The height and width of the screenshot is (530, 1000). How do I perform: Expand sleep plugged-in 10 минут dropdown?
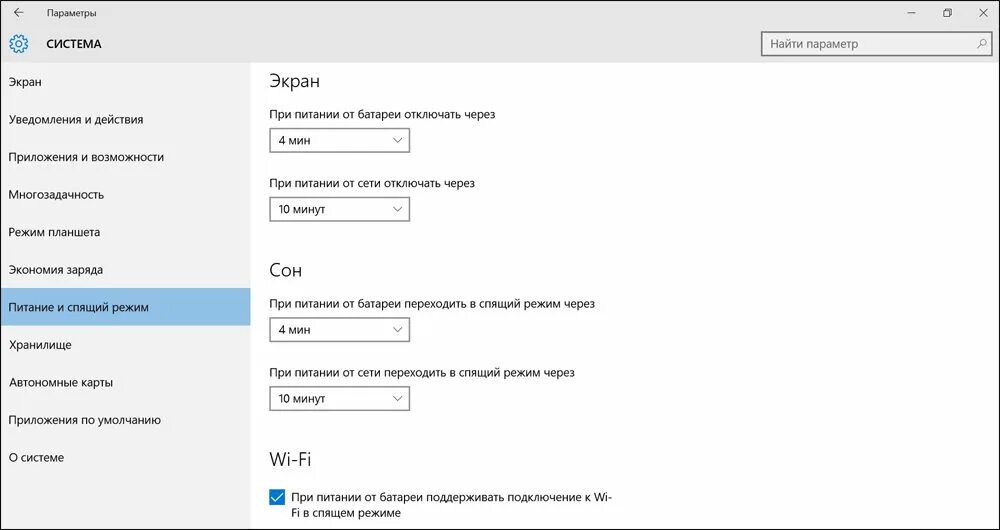point(339,399)
